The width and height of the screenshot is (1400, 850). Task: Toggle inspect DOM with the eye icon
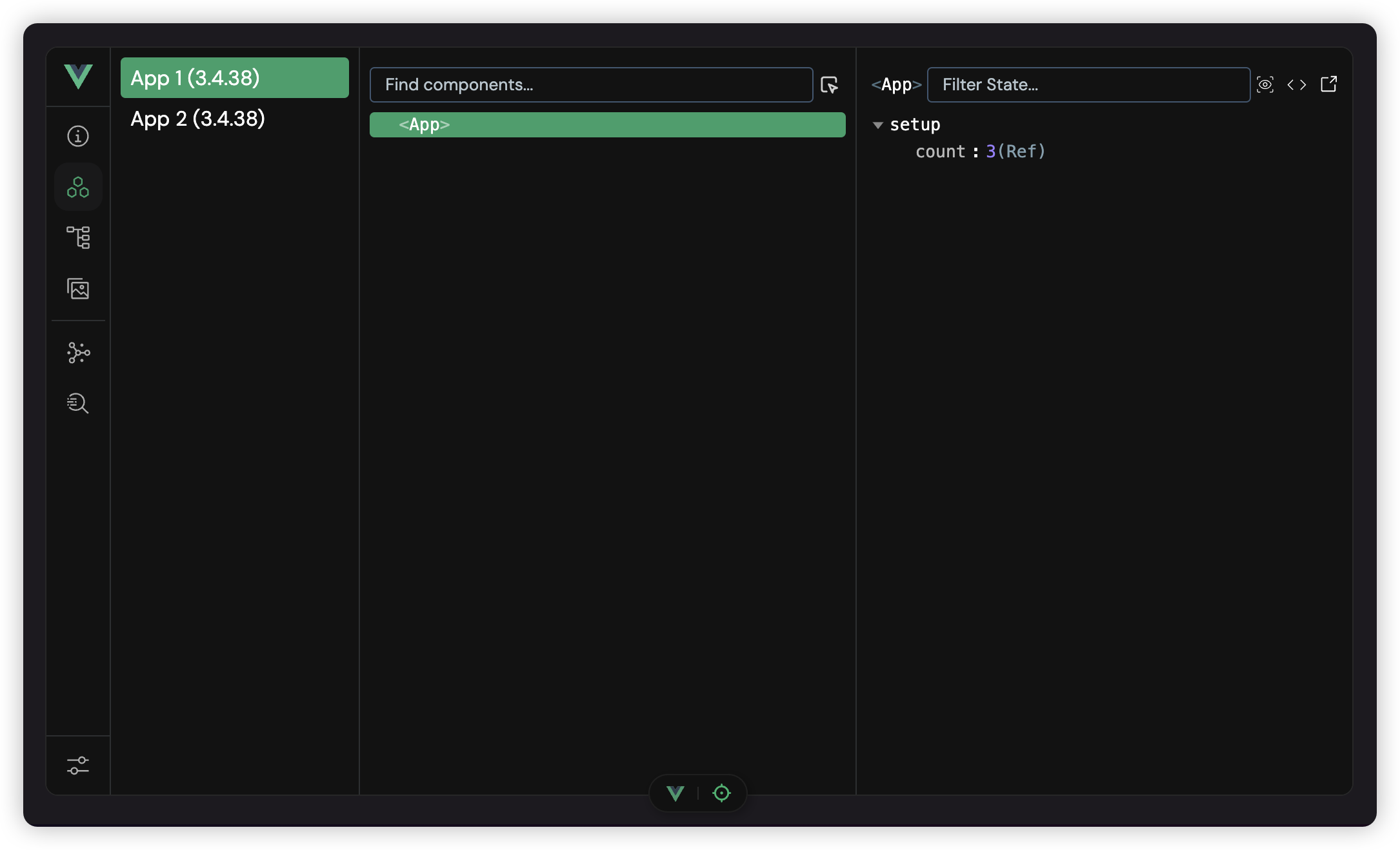coord(1265,84)
